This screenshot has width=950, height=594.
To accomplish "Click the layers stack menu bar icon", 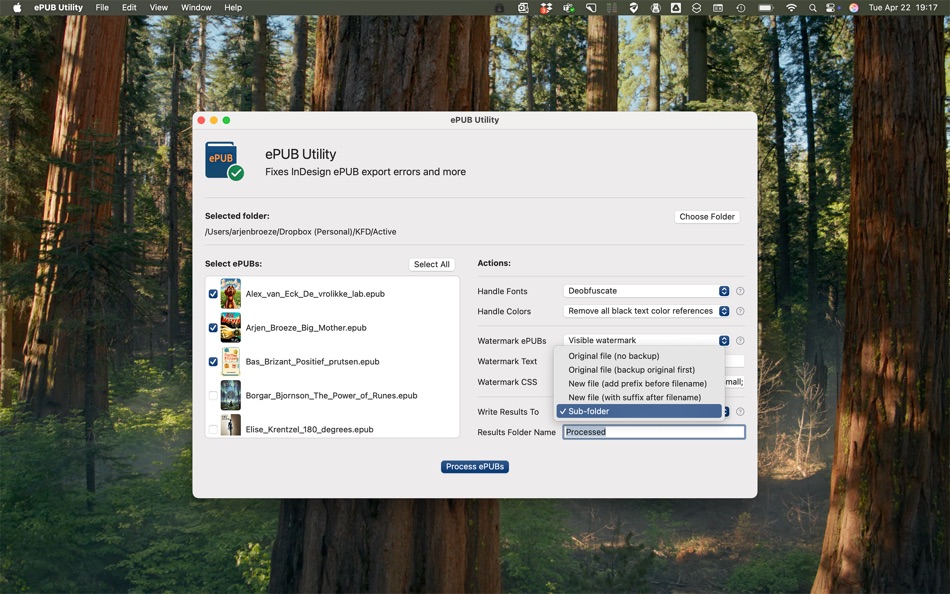I will coord(696,7).
